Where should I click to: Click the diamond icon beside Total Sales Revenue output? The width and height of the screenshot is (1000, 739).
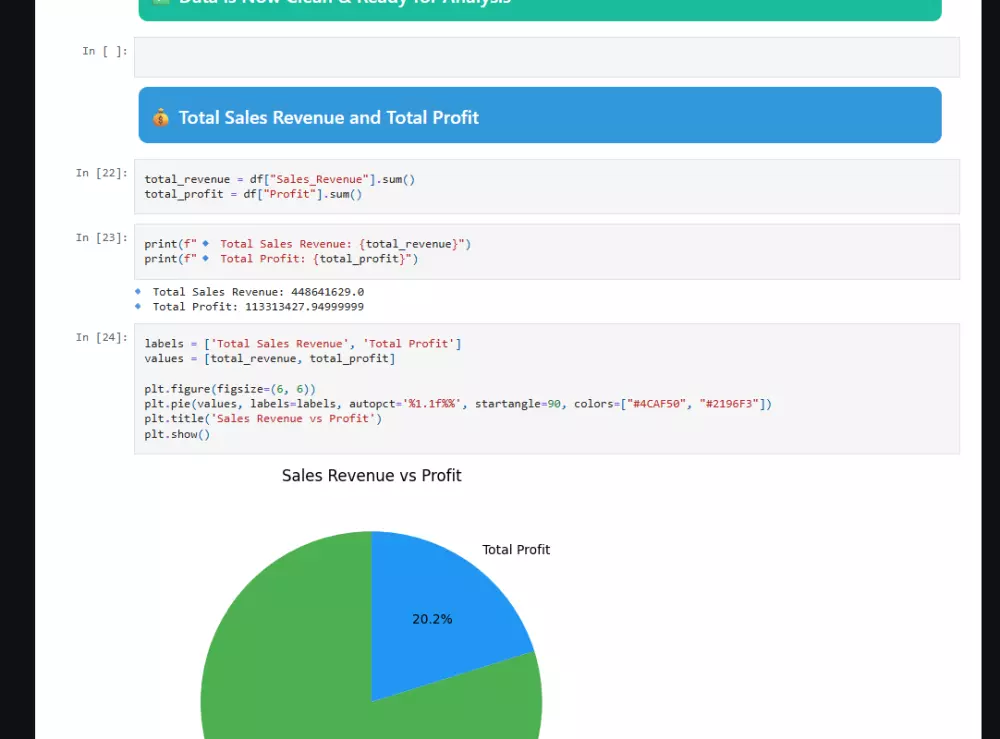coord(138,291)
